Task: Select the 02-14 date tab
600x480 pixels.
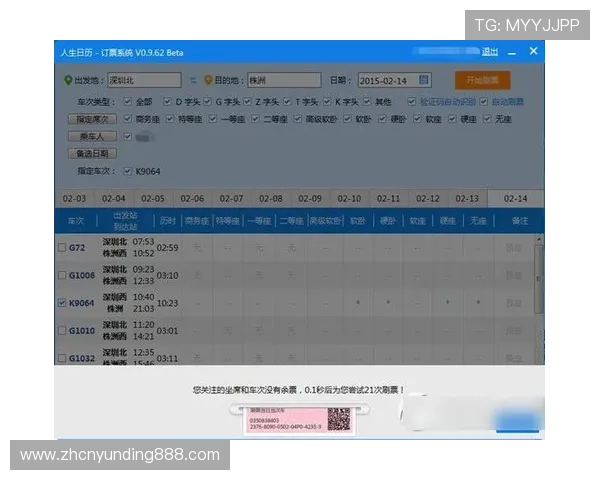Action: 515,199
